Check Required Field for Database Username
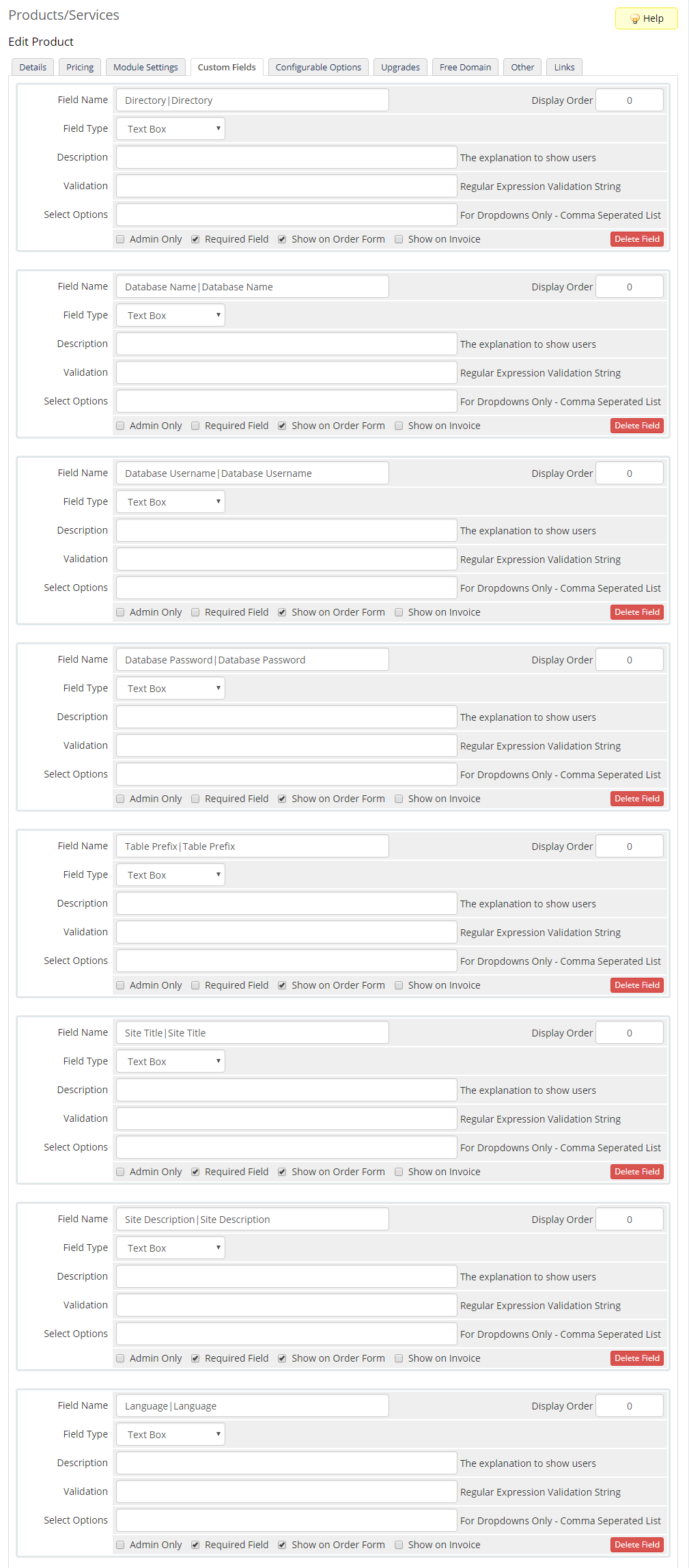689x1568 pixels. tap(195, 612)
